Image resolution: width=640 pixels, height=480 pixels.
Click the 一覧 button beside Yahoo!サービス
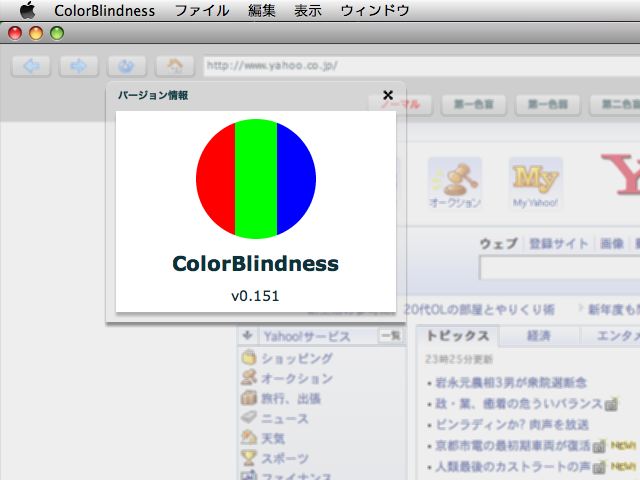click(389, 336)
